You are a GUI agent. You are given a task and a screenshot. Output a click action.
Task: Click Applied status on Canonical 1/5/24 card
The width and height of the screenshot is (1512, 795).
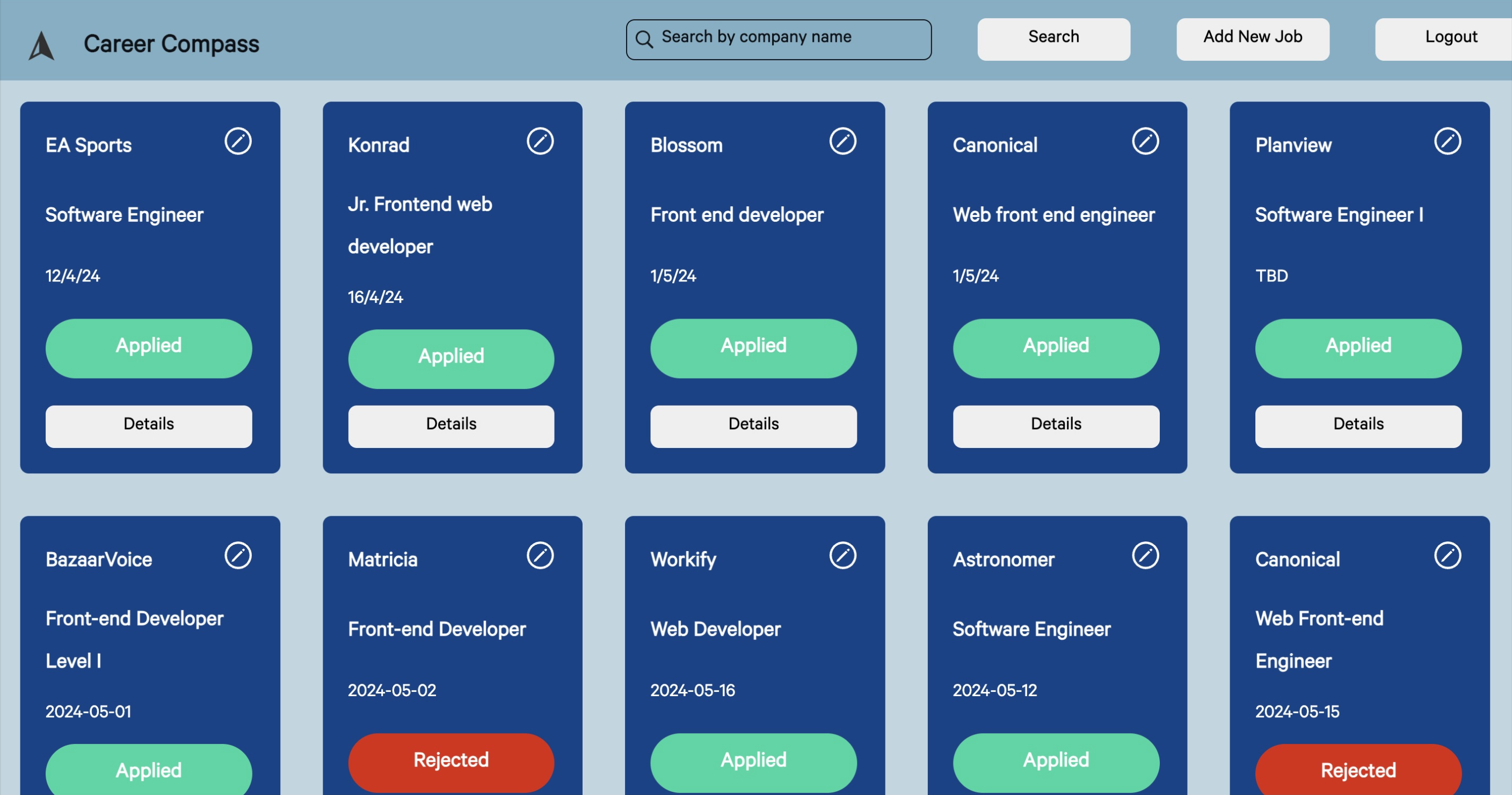pos(1056,348)
